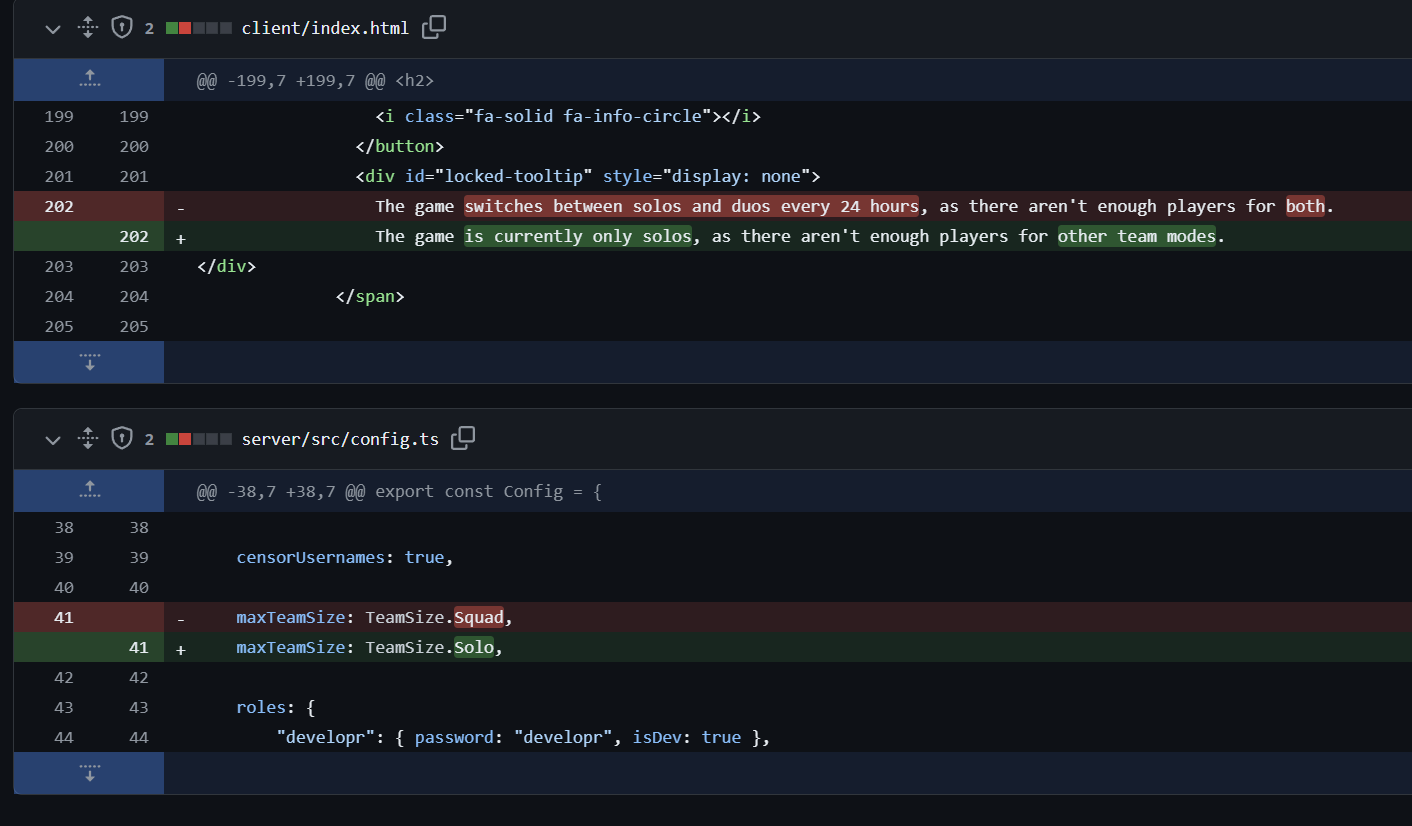Expand lines below line 205 in index.html
Image resolution: width=1412 pixels, height=826 pixels.
[x=89, y=362]
